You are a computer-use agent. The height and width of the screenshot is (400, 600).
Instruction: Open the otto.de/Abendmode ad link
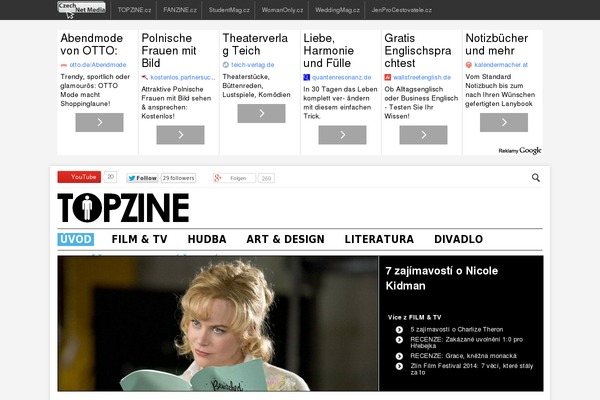tap(98, 65)
